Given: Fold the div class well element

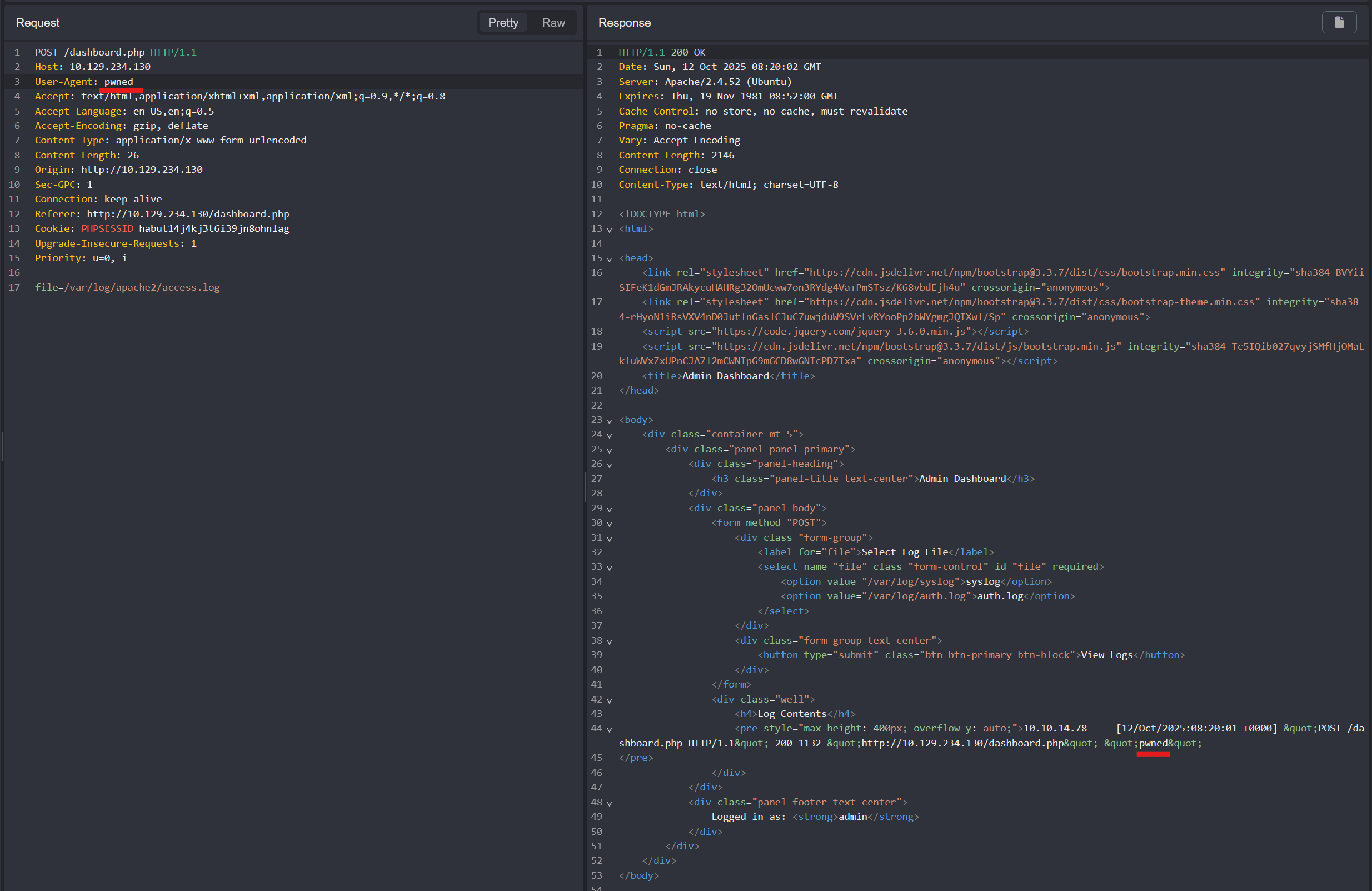Looking at the screenshot, I should (x=610, y=700).
